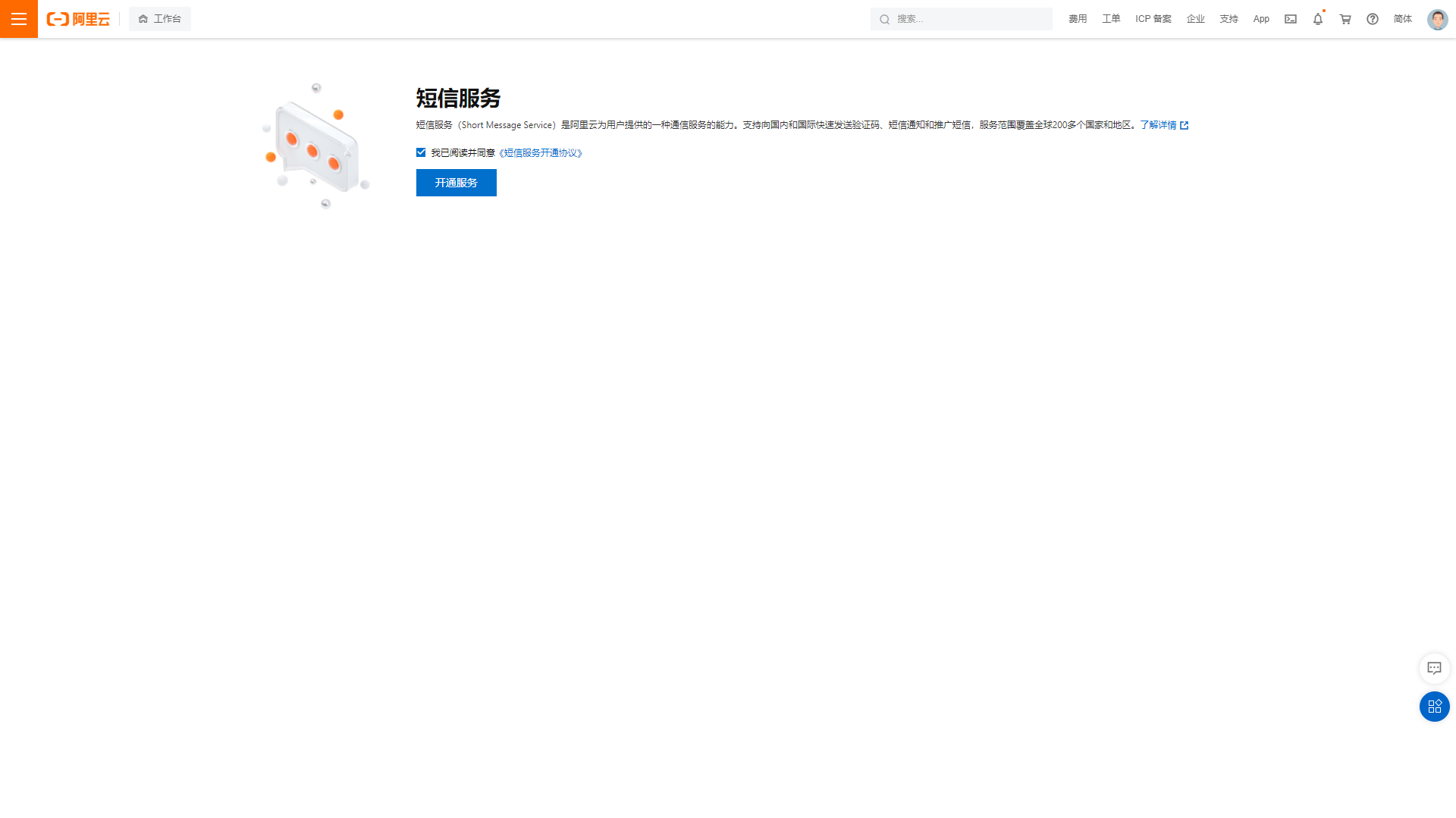Open notifications bell icon
Image resolution: width=1456 pixels, height=818 pixels.
(x=1318, y=19)
